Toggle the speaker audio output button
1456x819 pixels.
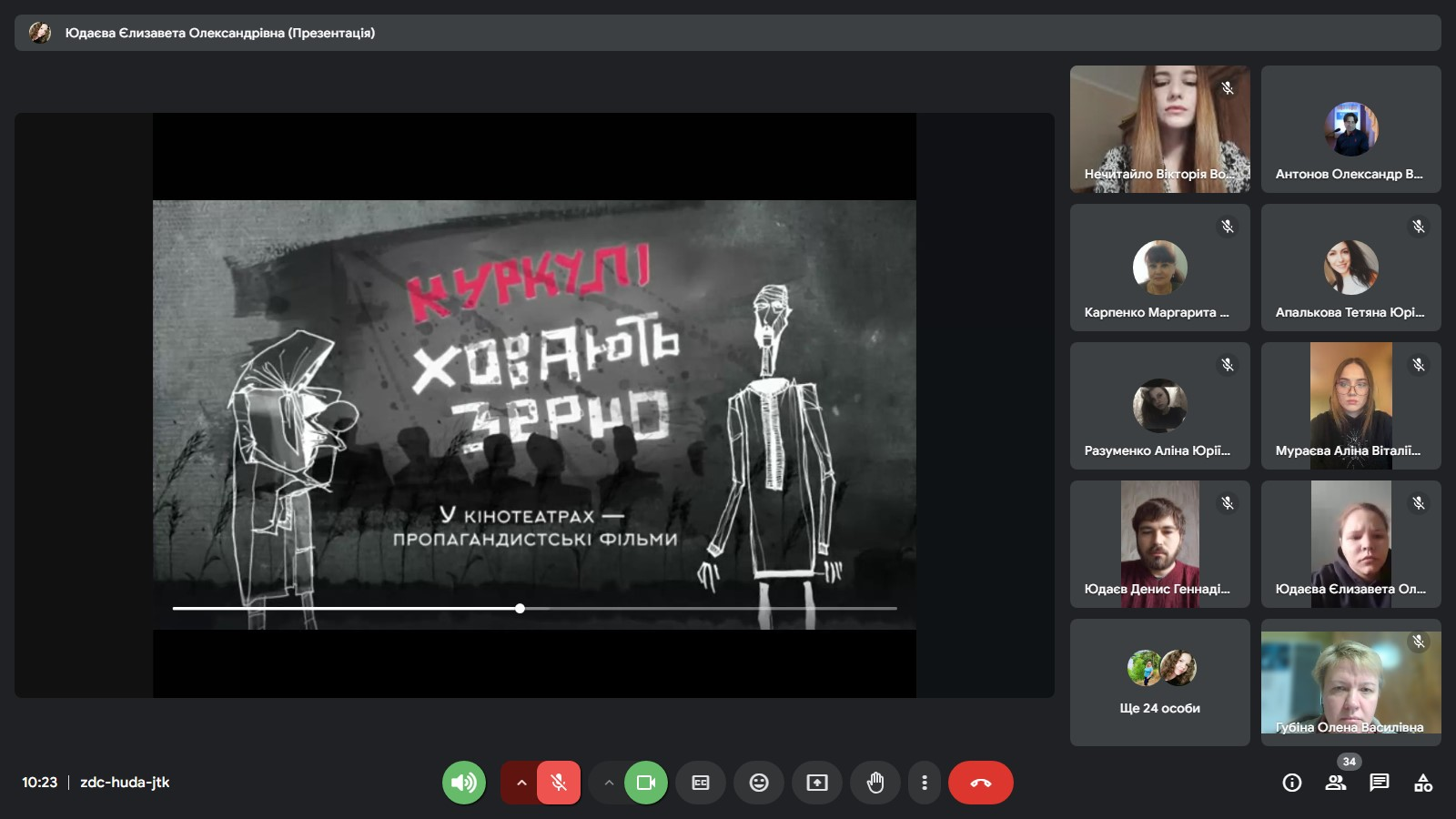click(x=464, y=783)
